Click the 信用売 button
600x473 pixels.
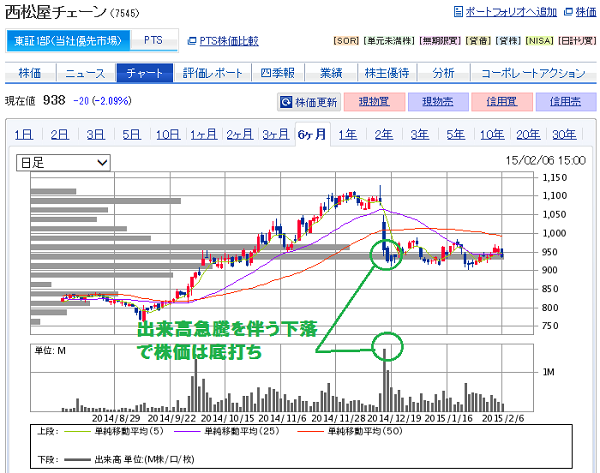tap(566, 102)
